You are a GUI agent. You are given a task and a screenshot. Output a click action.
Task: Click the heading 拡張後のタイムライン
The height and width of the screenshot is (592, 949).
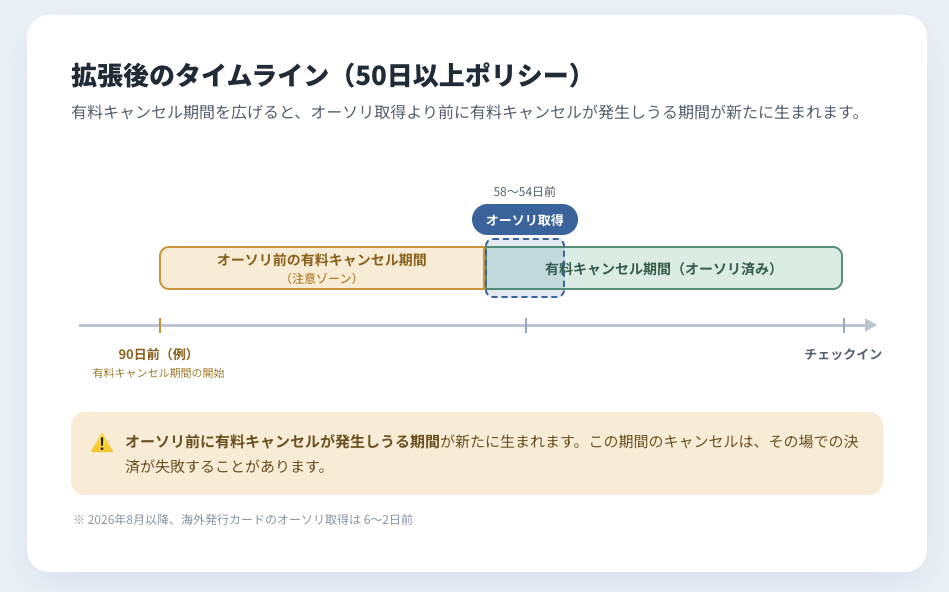tap(200, 75)
